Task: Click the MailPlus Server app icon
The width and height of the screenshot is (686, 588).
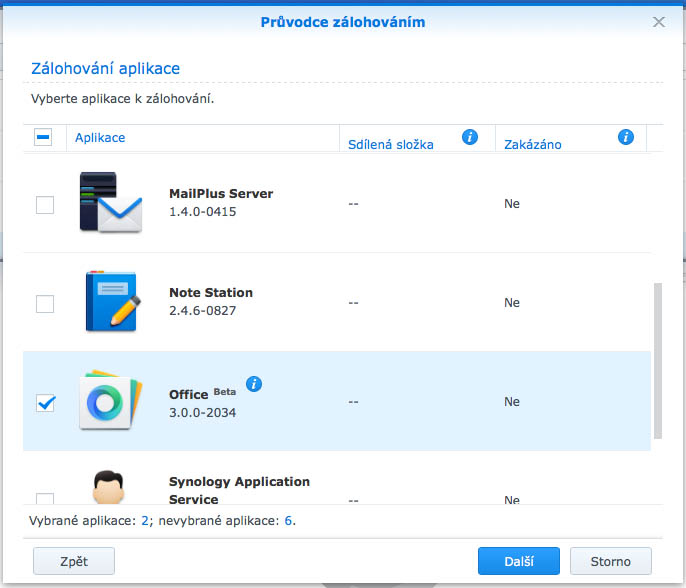Action: (111, 202)
